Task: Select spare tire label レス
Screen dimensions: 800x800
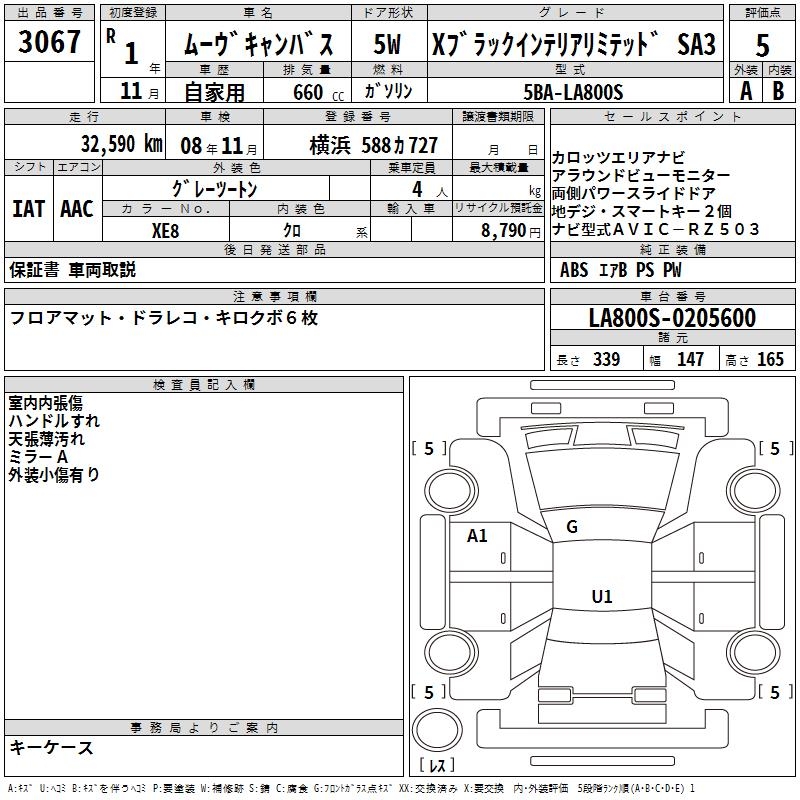Action: coord(437,765)
